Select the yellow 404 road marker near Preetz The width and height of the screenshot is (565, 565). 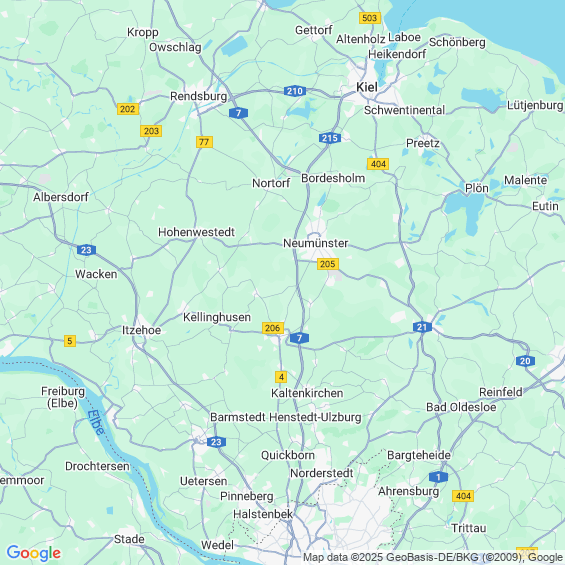tap(378, 164)
